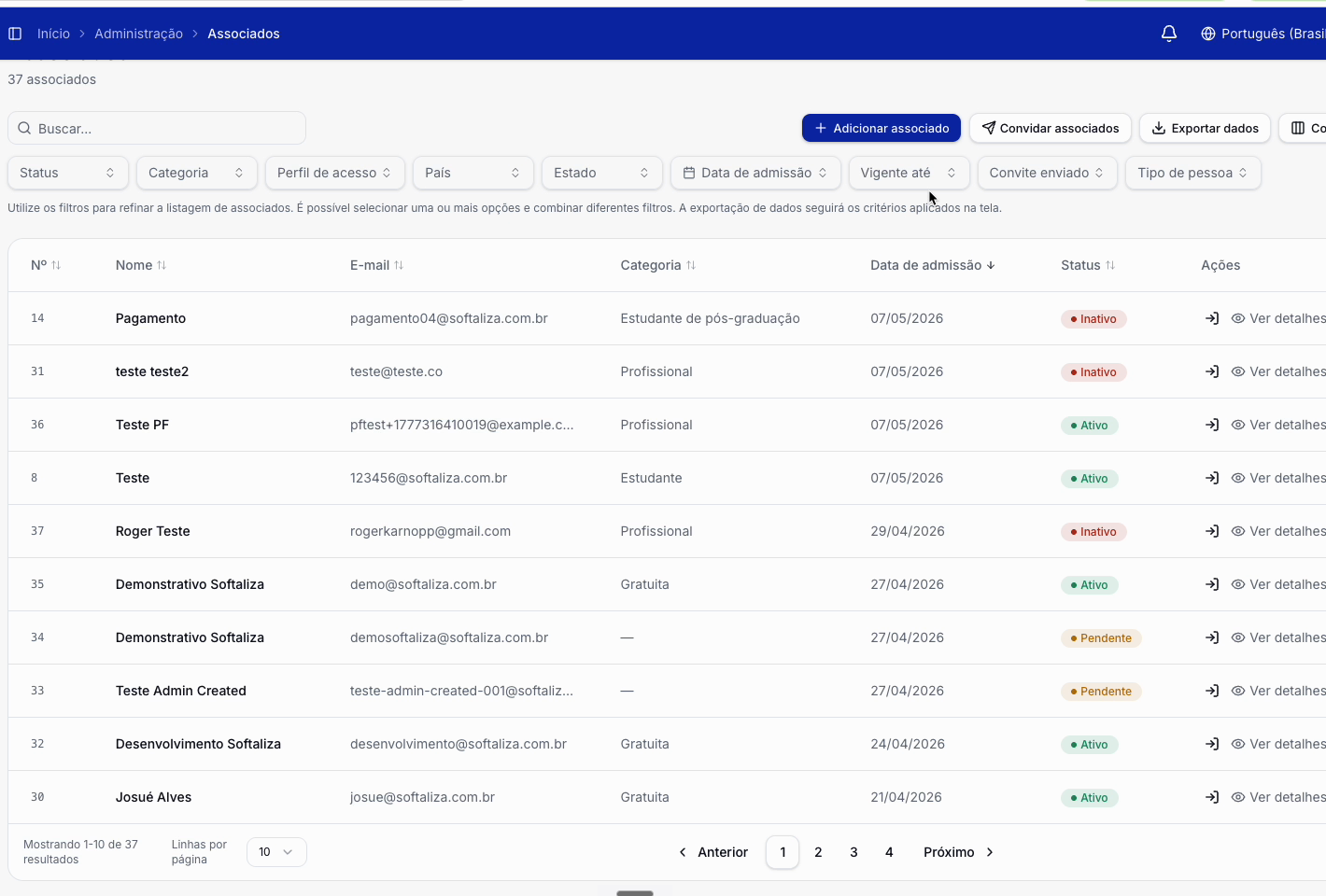
Task: Sort by Data de admissão arrow
Action: 991,265
